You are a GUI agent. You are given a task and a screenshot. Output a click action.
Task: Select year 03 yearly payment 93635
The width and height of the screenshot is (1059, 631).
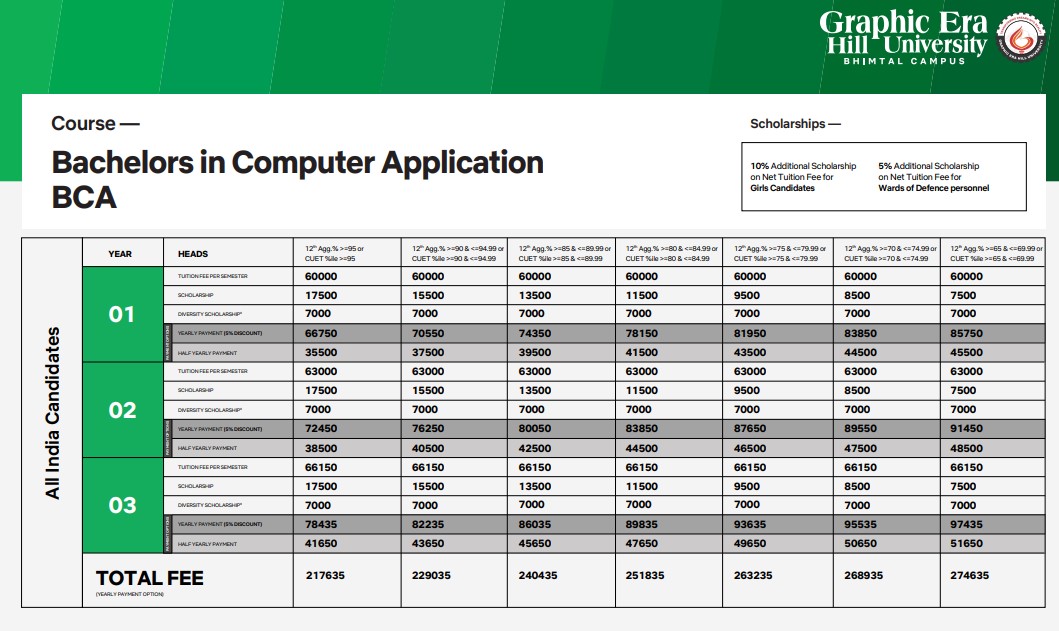point(750,524)
